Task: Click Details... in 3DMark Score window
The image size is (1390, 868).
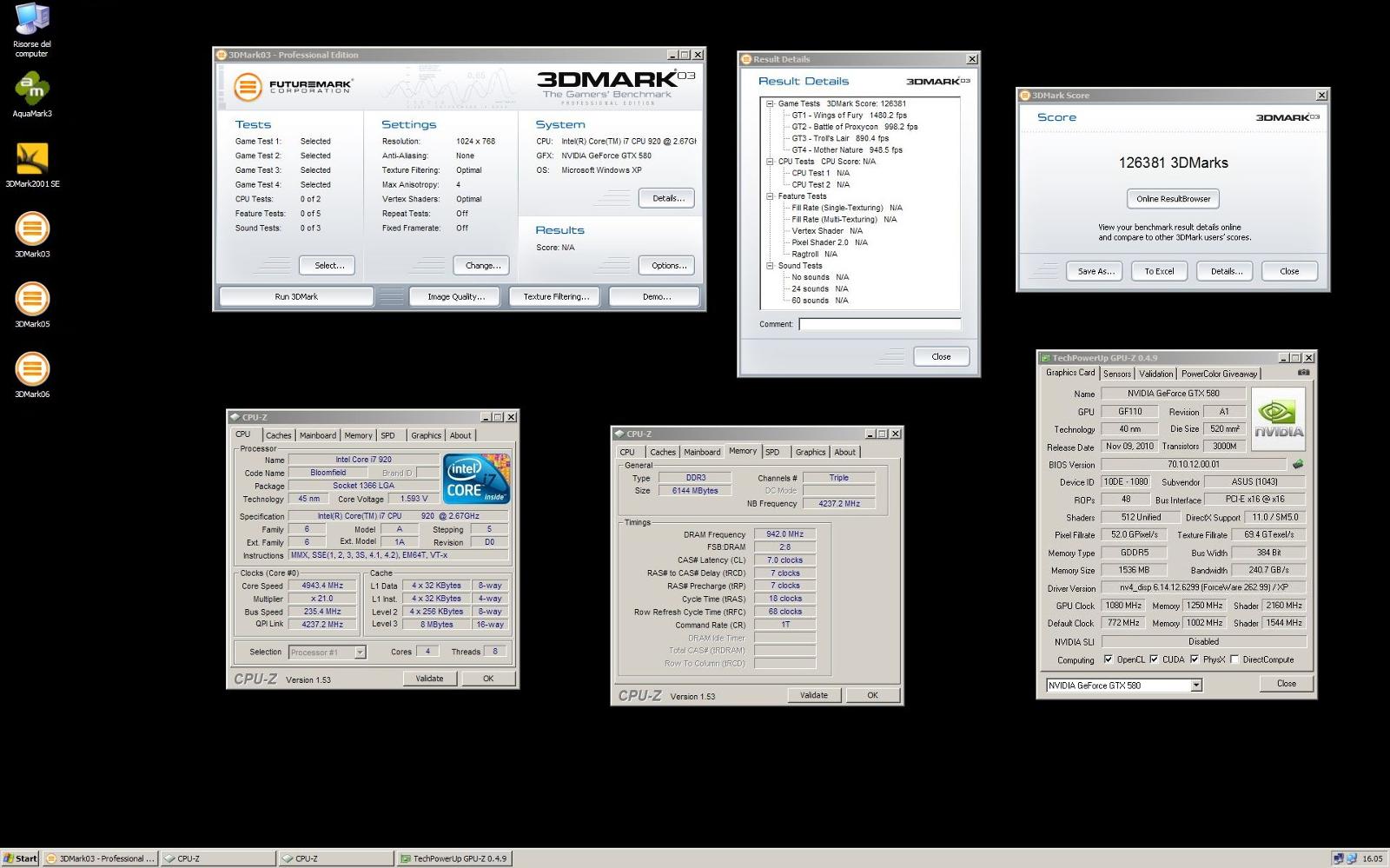Action: 1226,271
